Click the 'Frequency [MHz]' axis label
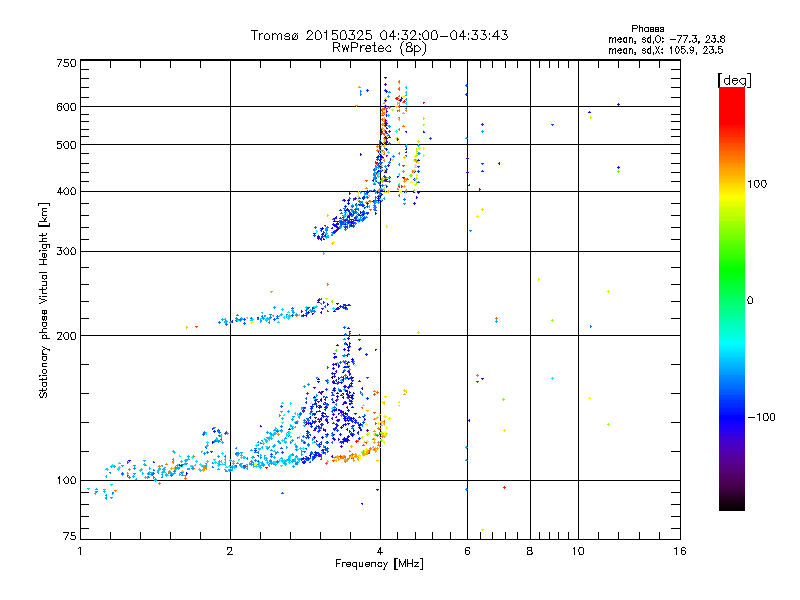 [x=379, y=564]
